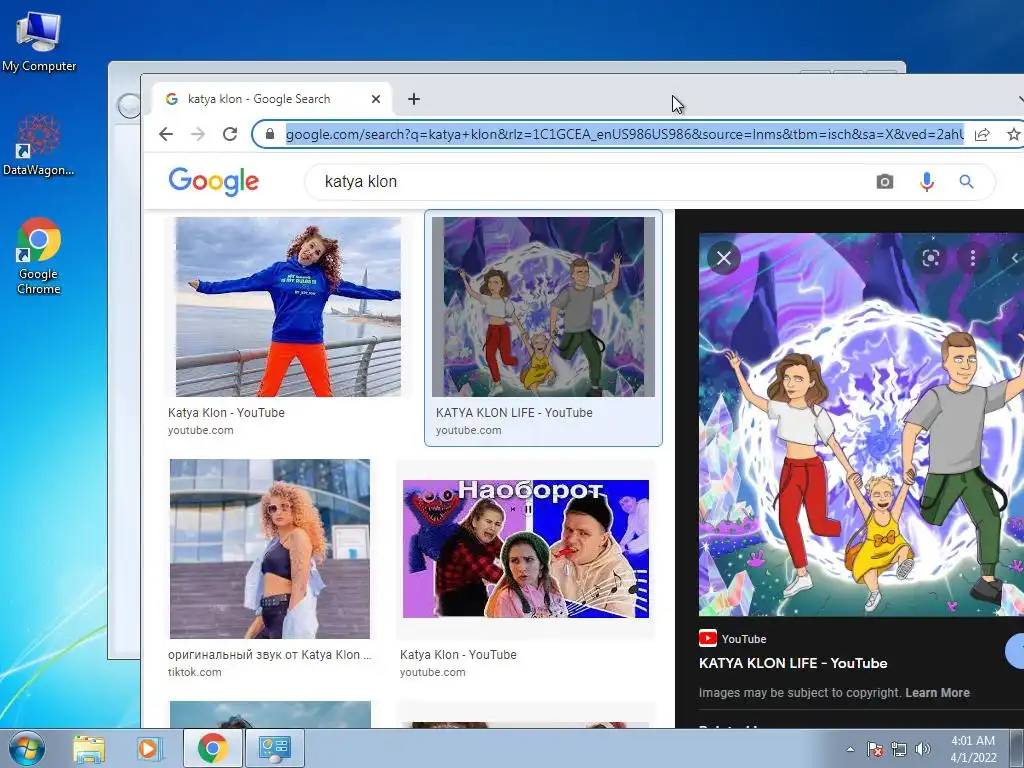This screenshot has width=1024, height=768.
Task: Close the katya klon search tab
Action: [x=376, y=99]
